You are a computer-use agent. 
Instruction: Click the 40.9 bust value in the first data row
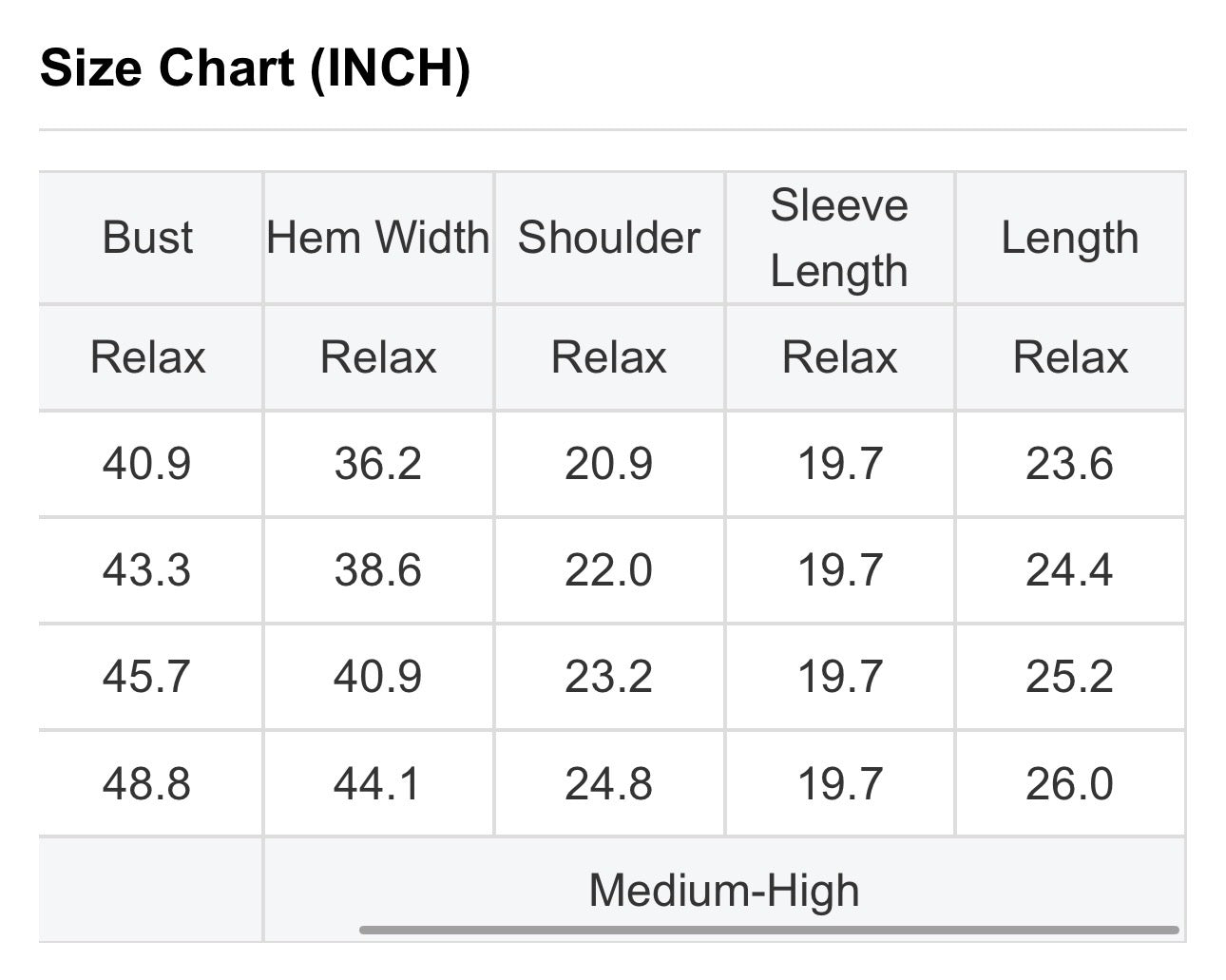147,464
